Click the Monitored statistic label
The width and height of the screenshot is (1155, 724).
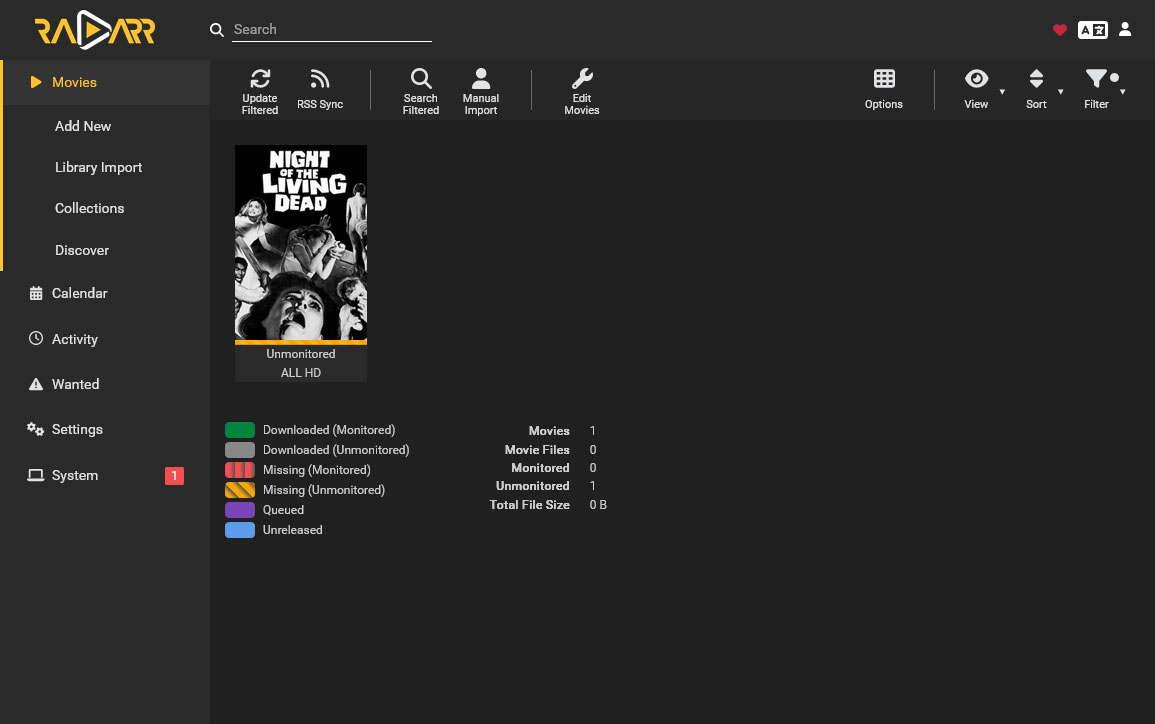click(x=540, y=468)
